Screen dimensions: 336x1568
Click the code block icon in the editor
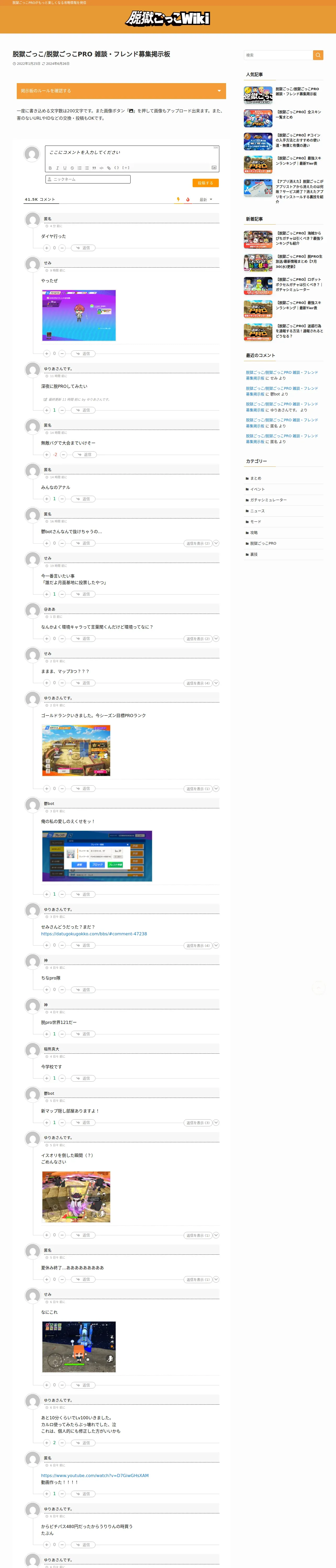coord(101,168)
